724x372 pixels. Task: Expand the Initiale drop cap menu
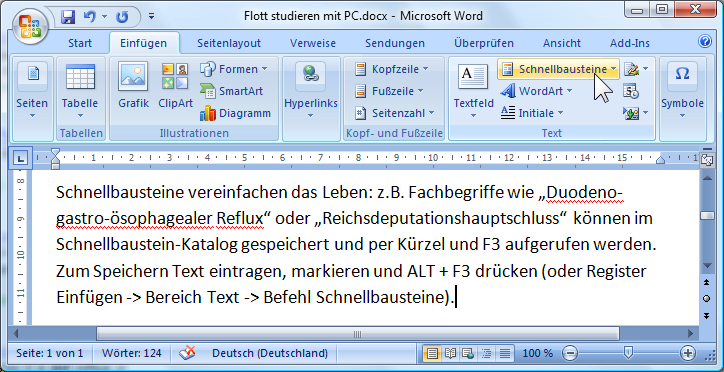pyautogui.click(x=532, y=113)
